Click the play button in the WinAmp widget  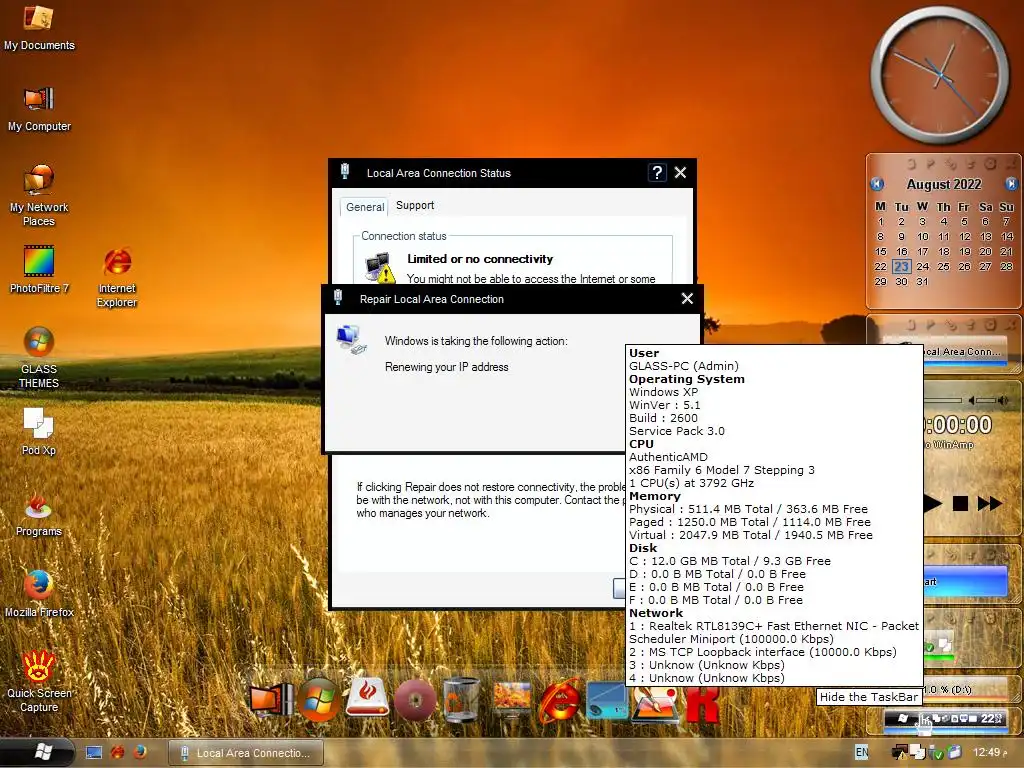(933, 504)
